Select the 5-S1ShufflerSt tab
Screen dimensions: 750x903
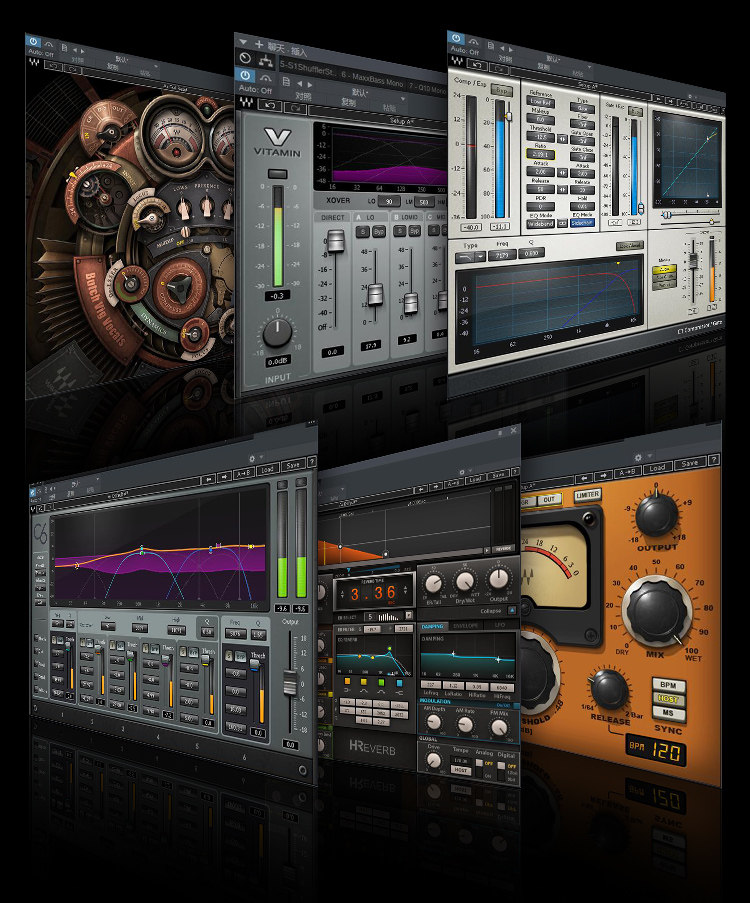(x=308, y=70)
